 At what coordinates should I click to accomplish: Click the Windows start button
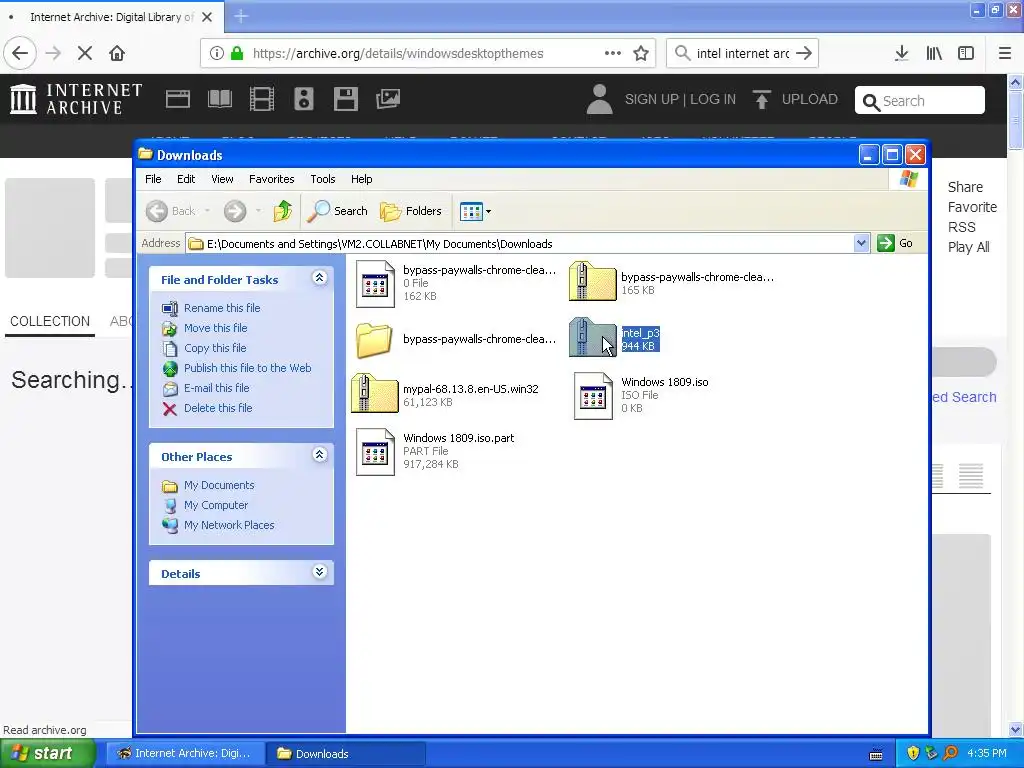48,754
